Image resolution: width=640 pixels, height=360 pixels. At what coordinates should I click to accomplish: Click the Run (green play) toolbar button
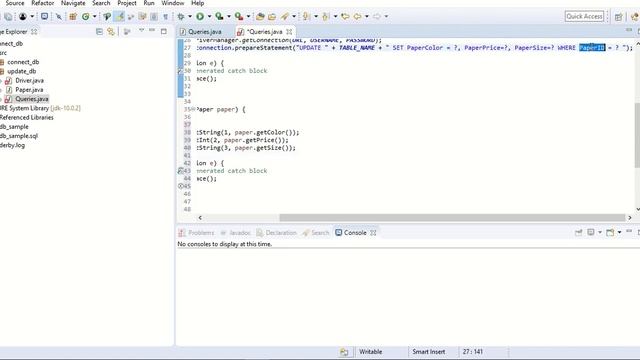click(x=200, y=16)
